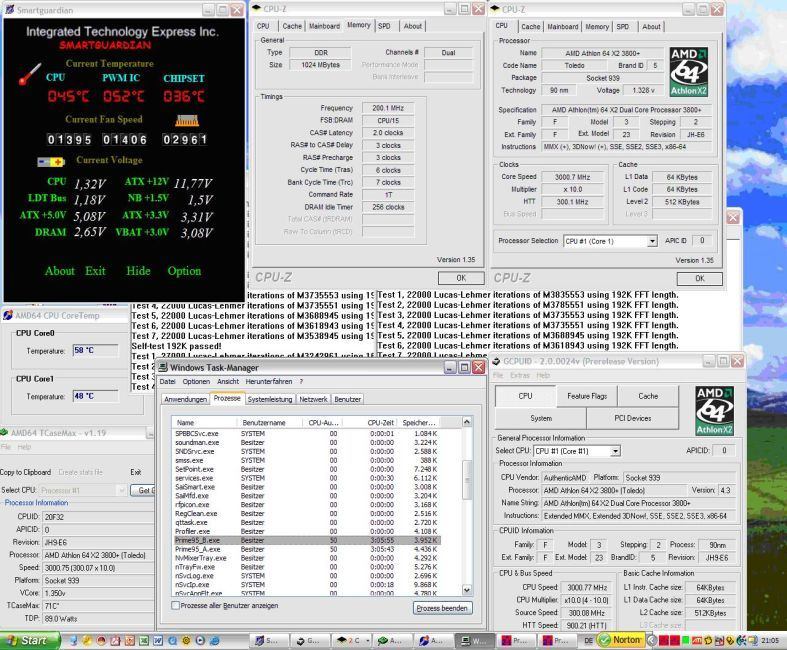787x650 pixels.
Task: Open the Feature Flags tab in GCPUID
Action: click(x=587, y=396)
